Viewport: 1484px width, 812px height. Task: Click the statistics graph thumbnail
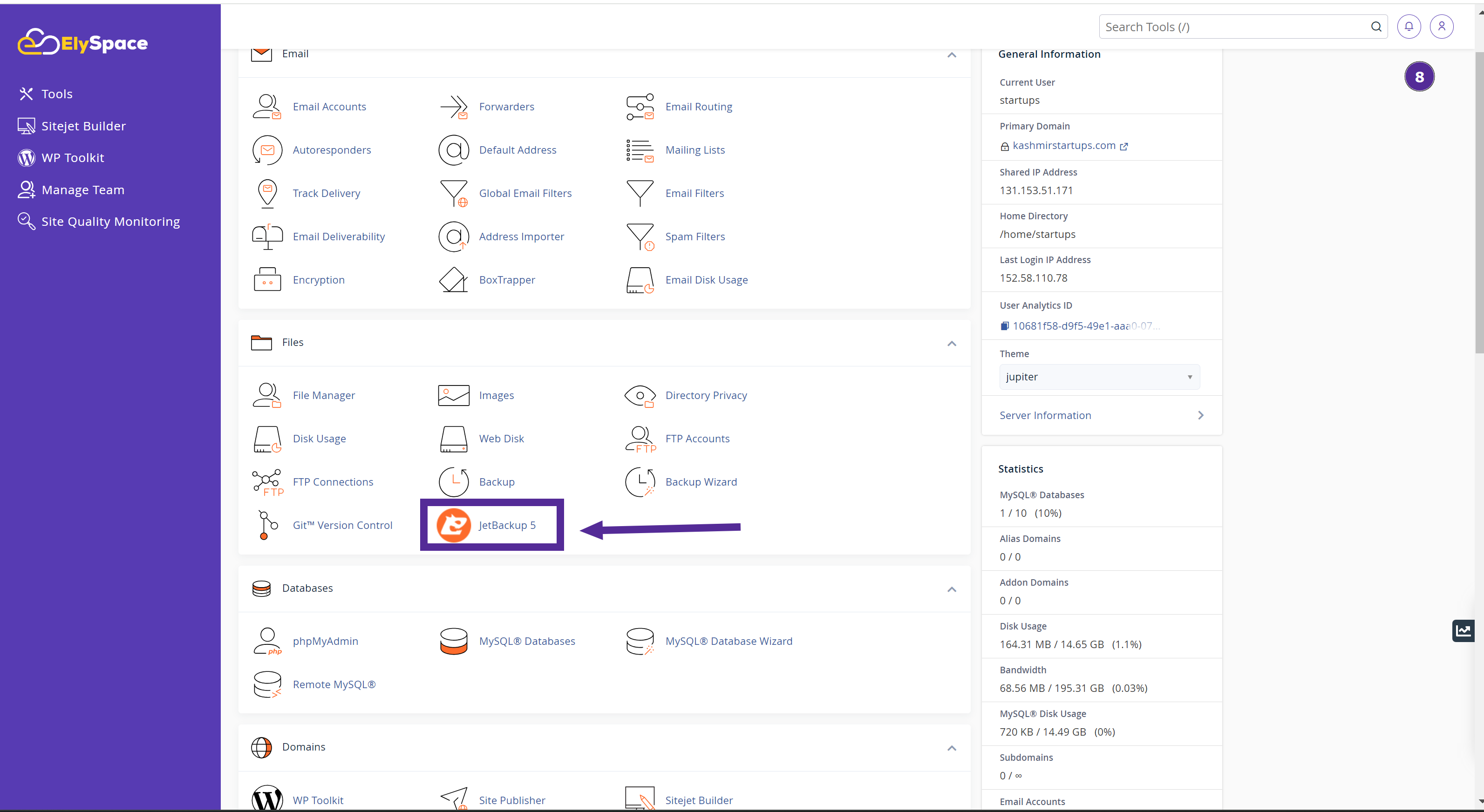[1463, 630]
